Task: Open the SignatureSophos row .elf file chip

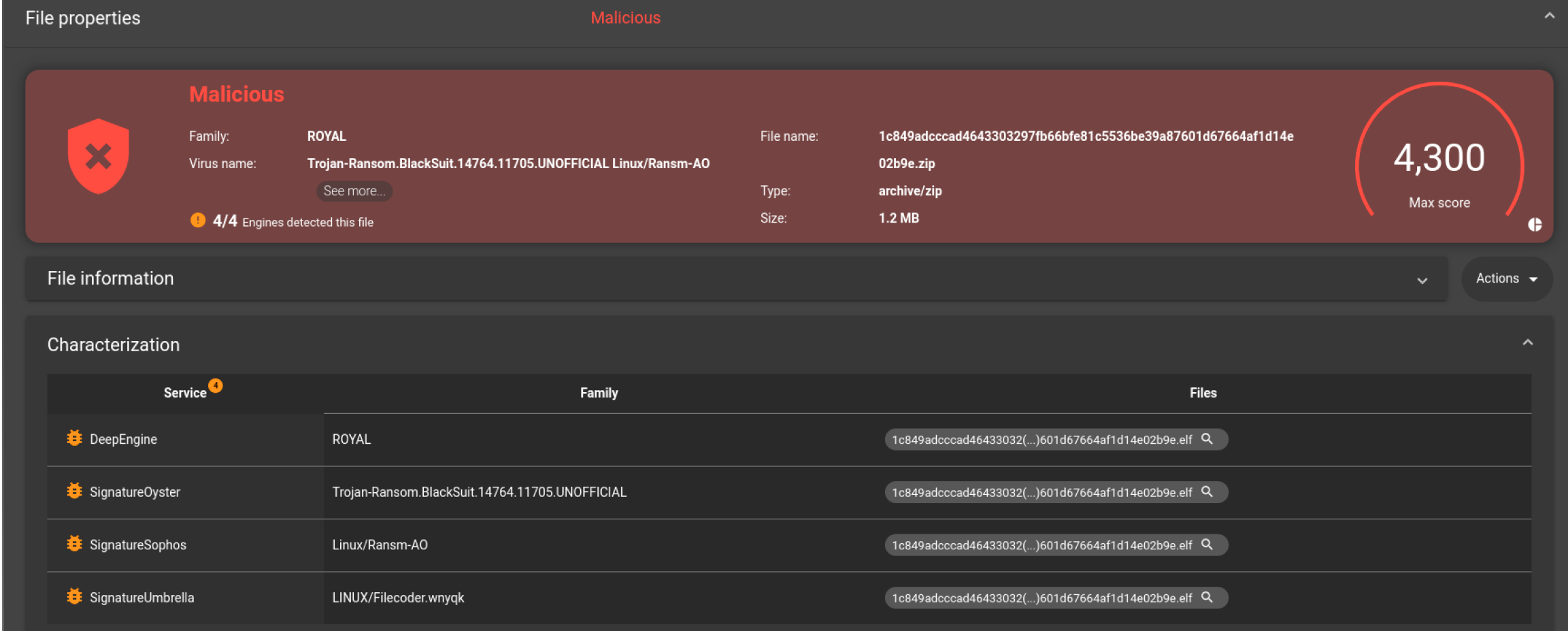Action: click(x=1056, y=545)
